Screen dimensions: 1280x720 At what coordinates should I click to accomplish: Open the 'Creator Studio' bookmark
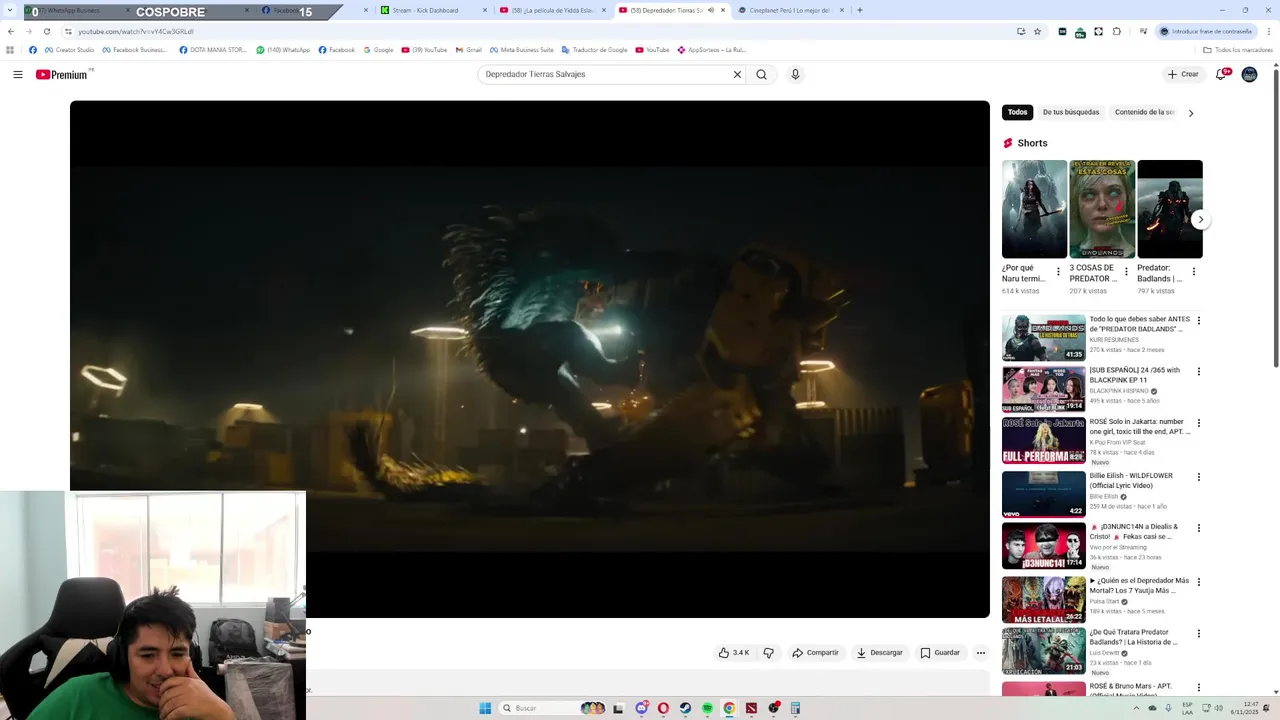point(69,50)
